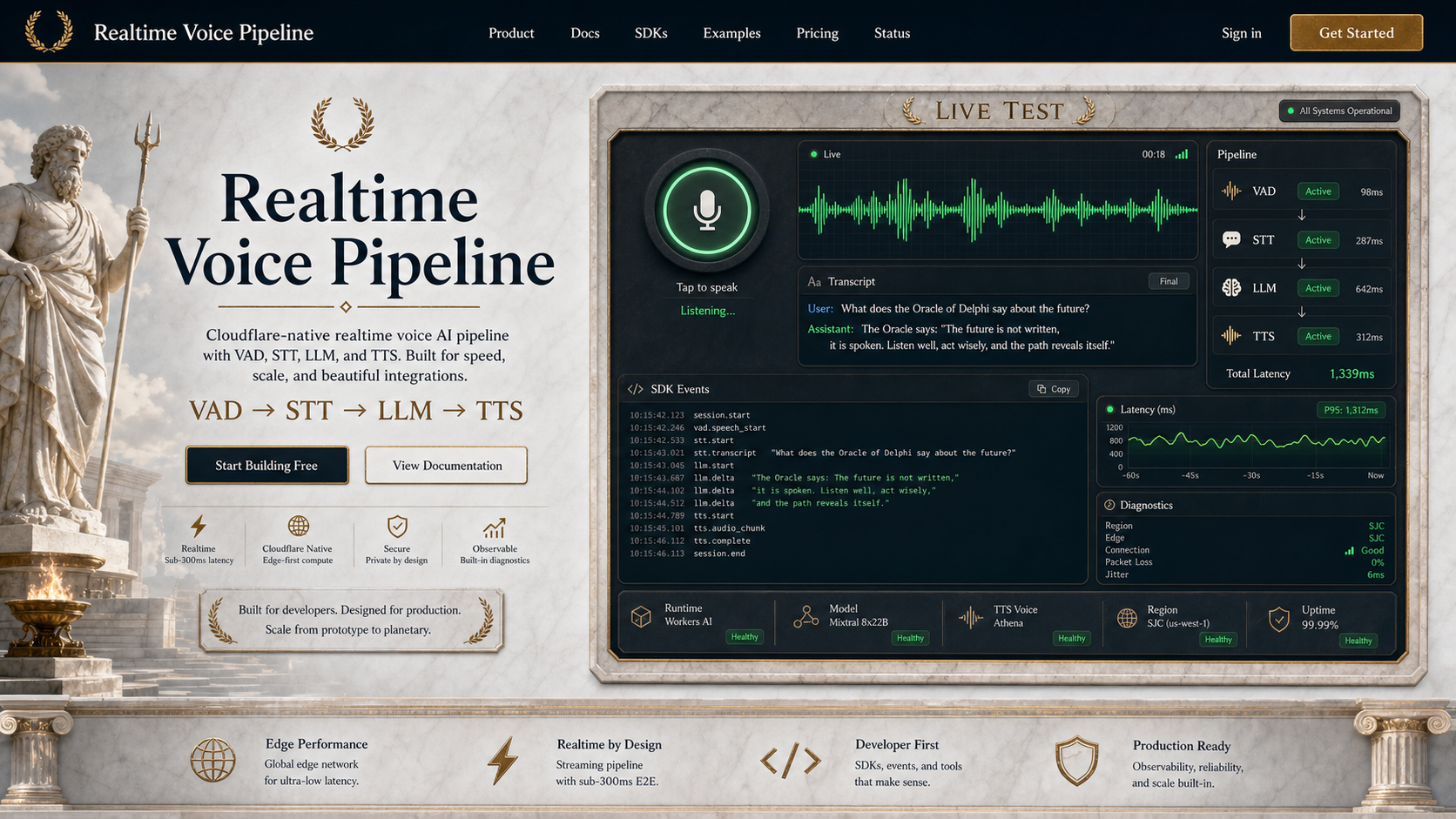
Task: Click the STT speech bubble icon
Action: click(1231, 239)
